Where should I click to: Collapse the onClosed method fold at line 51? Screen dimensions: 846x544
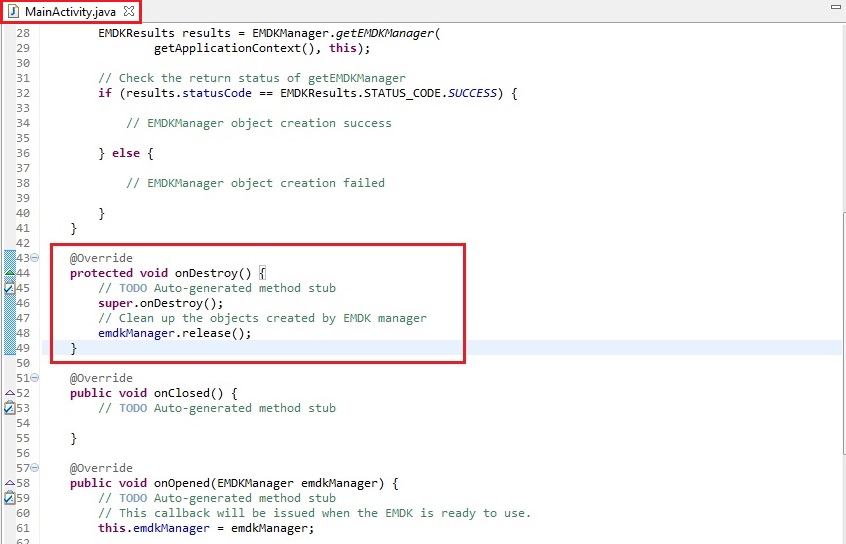pos(35,379)
